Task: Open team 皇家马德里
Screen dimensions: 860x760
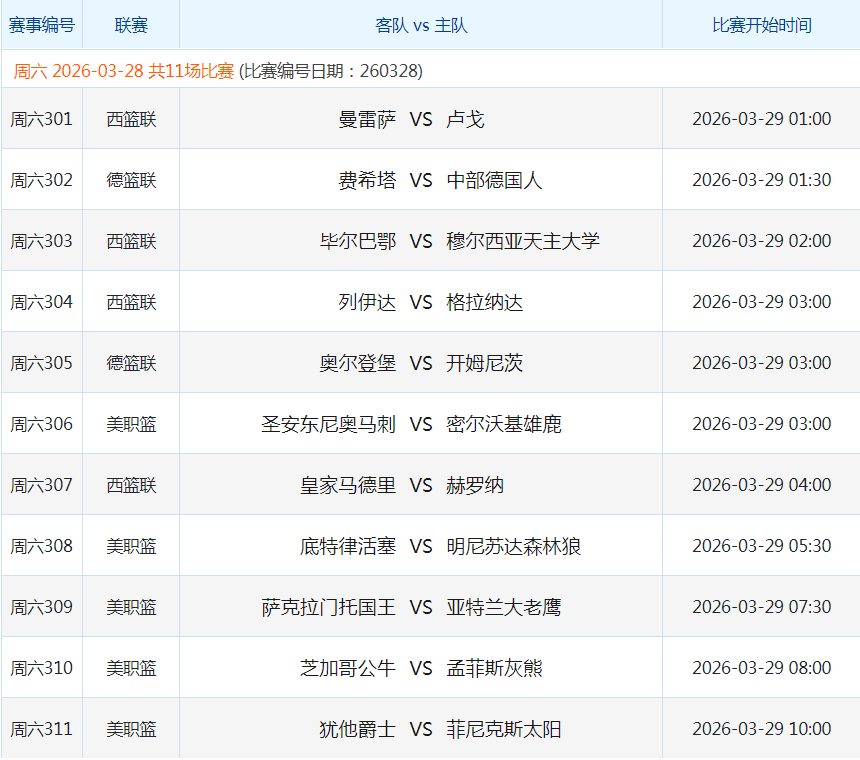Action: 348,485
